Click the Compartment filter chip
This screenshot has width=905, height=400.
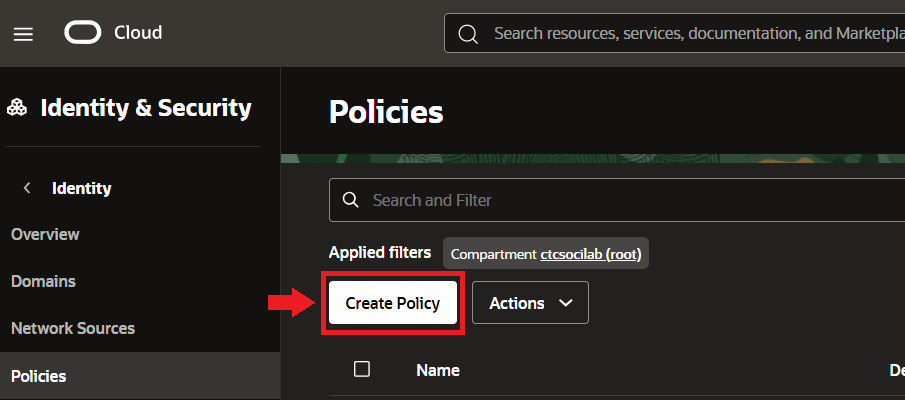(546, 253)
